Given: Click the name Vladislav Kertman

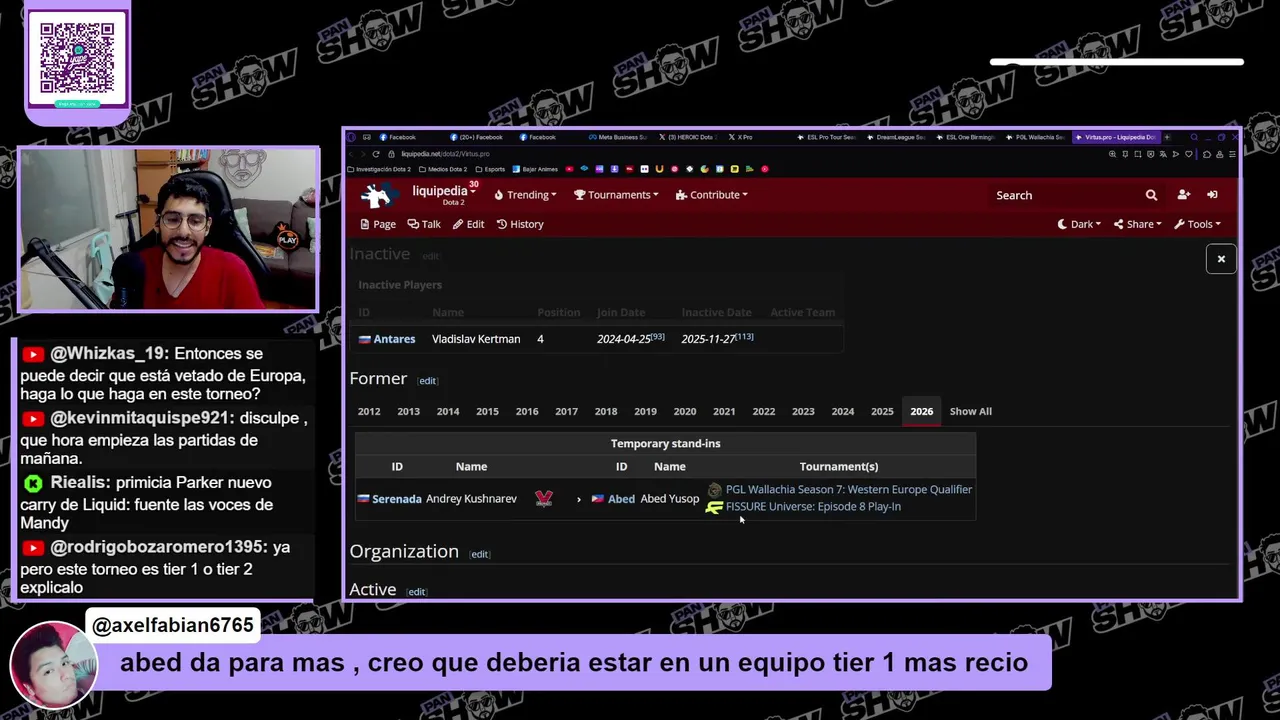Looking at the screenshot, I should (476, 340).
